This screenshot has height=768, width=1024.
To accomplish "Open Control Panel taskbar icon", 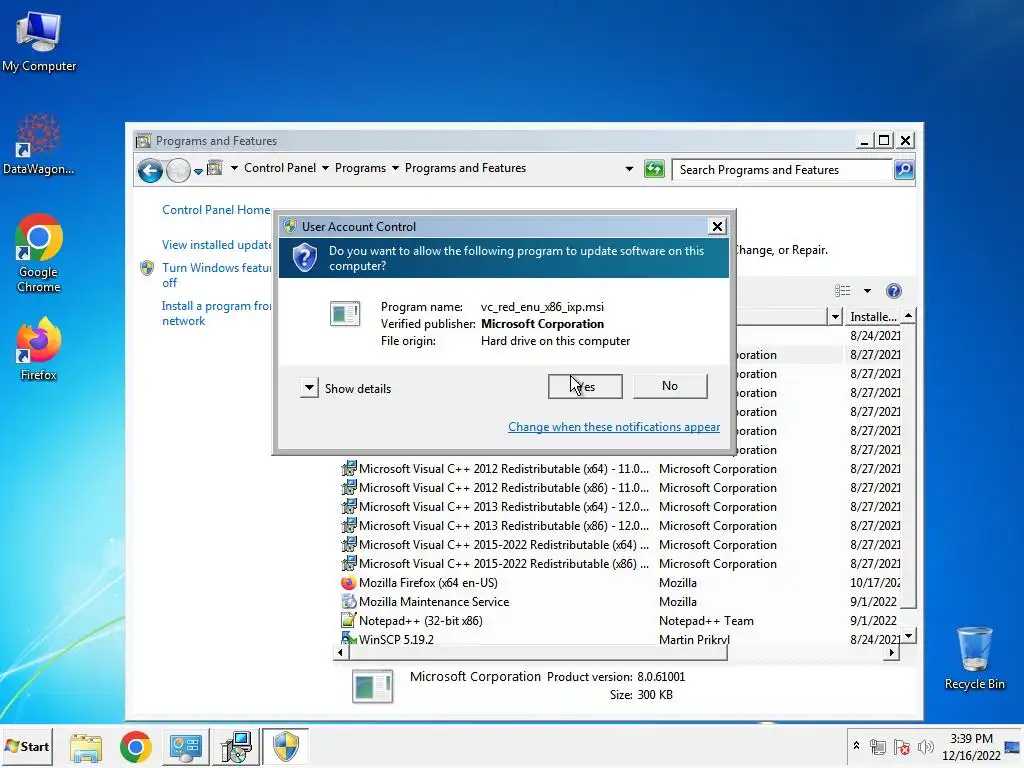I will click(x=185, y=747).
